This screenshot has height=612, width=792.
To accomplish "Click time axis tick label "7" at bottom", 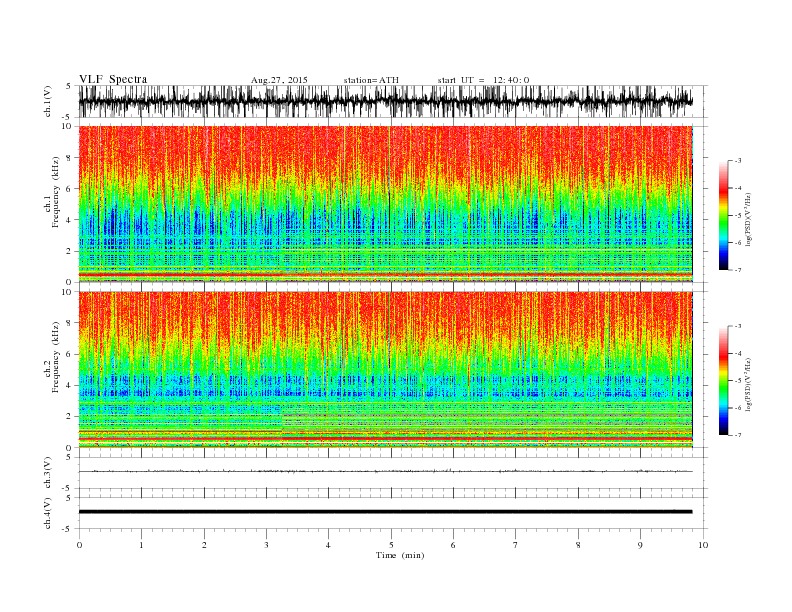I will click(516, 545).
